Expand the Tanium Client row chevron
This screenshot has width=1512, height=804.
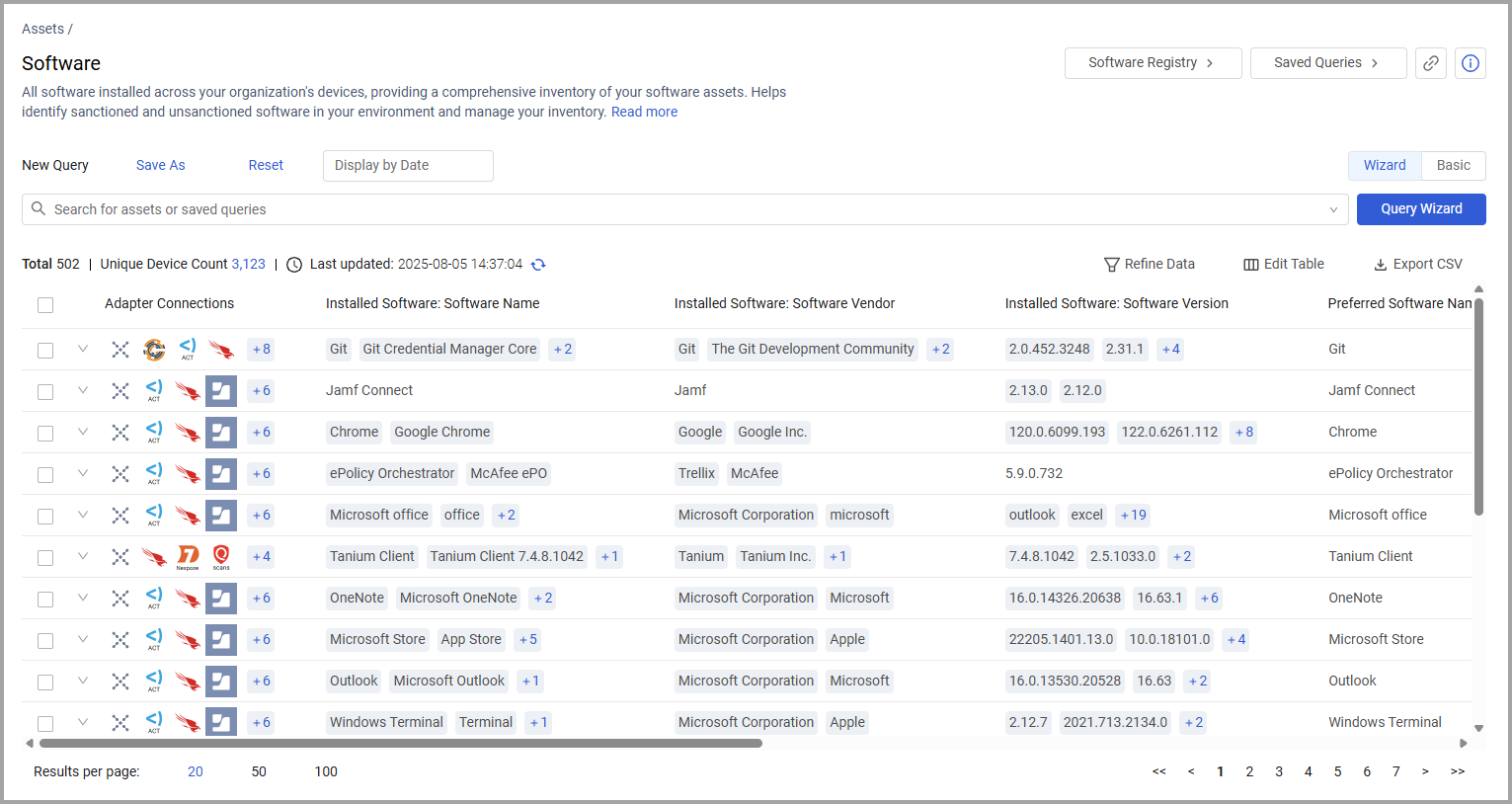click(83, 556)
